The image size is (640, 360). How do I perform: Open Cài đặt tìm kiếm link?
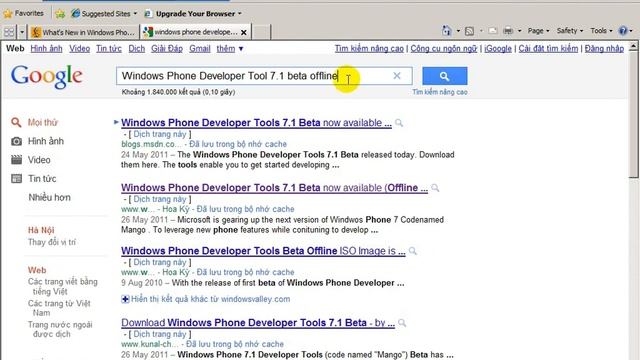(x=548, y=49)
